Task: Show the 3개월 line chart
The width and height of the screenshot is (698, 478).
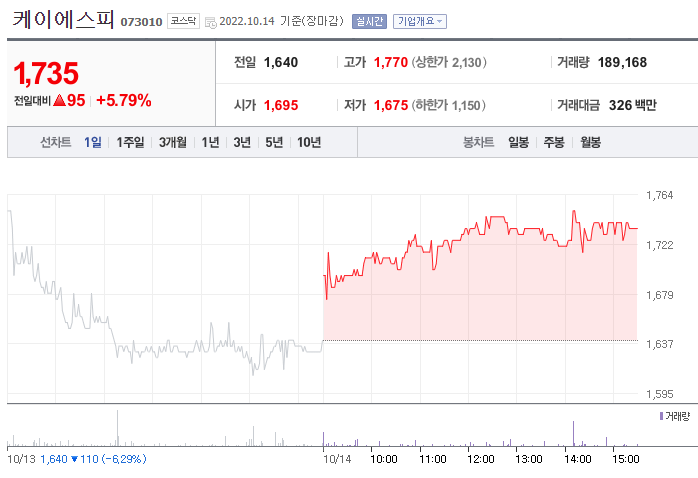Action: (173, 142)
